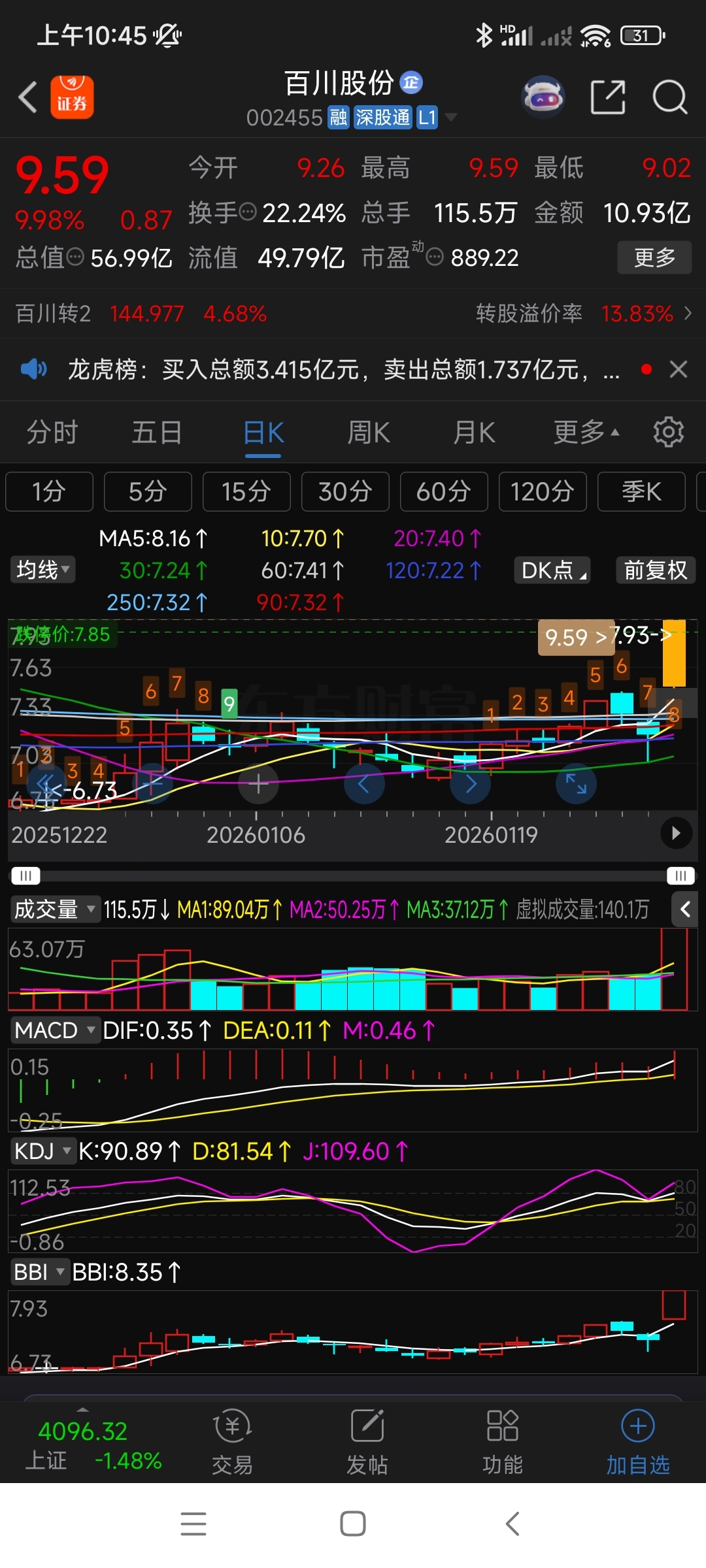Screen dimensions: 706x1568
Task: Open the MACD indicator dropdown
Action: click(55, 1030)
